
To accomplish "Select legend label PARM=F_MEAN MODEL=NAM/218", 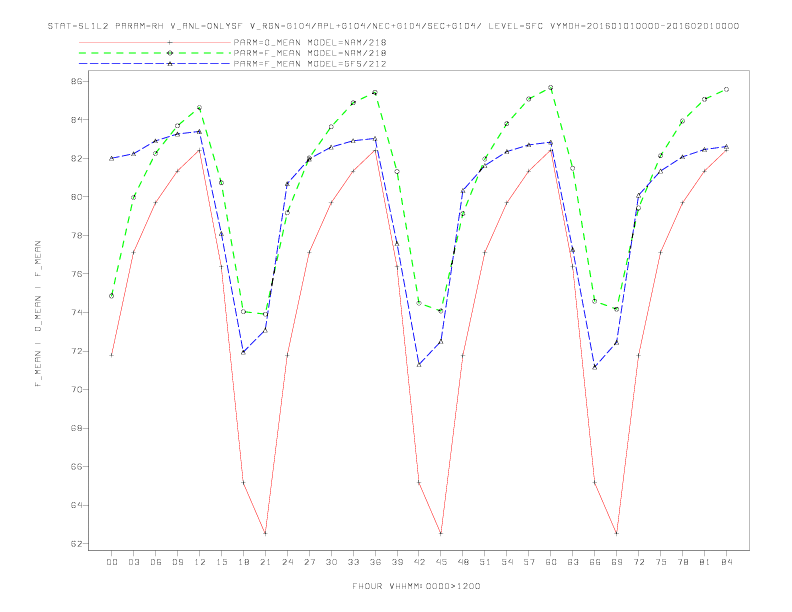I will [x=310, y=53].
